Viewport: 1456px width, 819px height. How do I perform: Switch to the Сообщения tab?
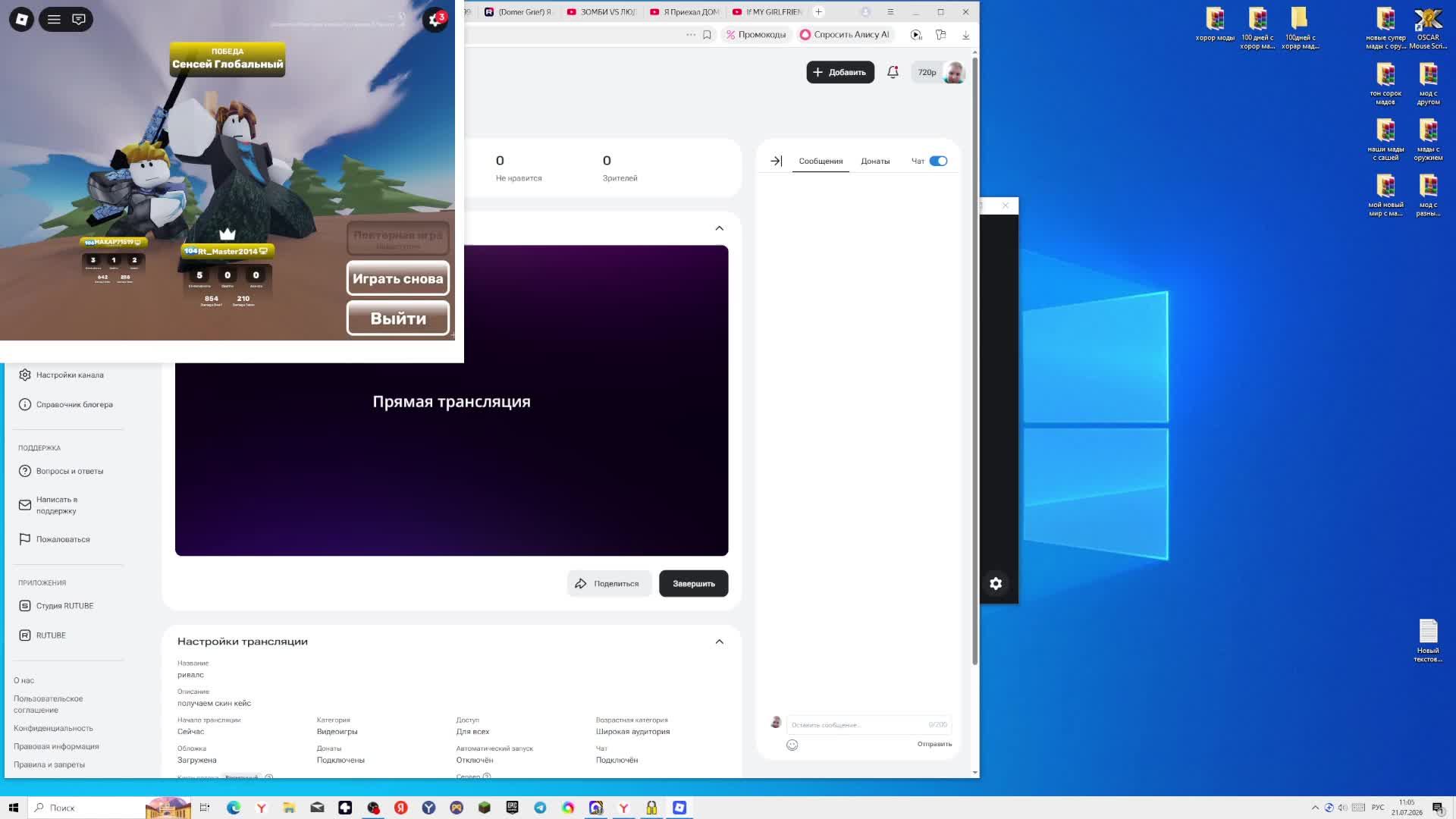click(x=821, y=161)
